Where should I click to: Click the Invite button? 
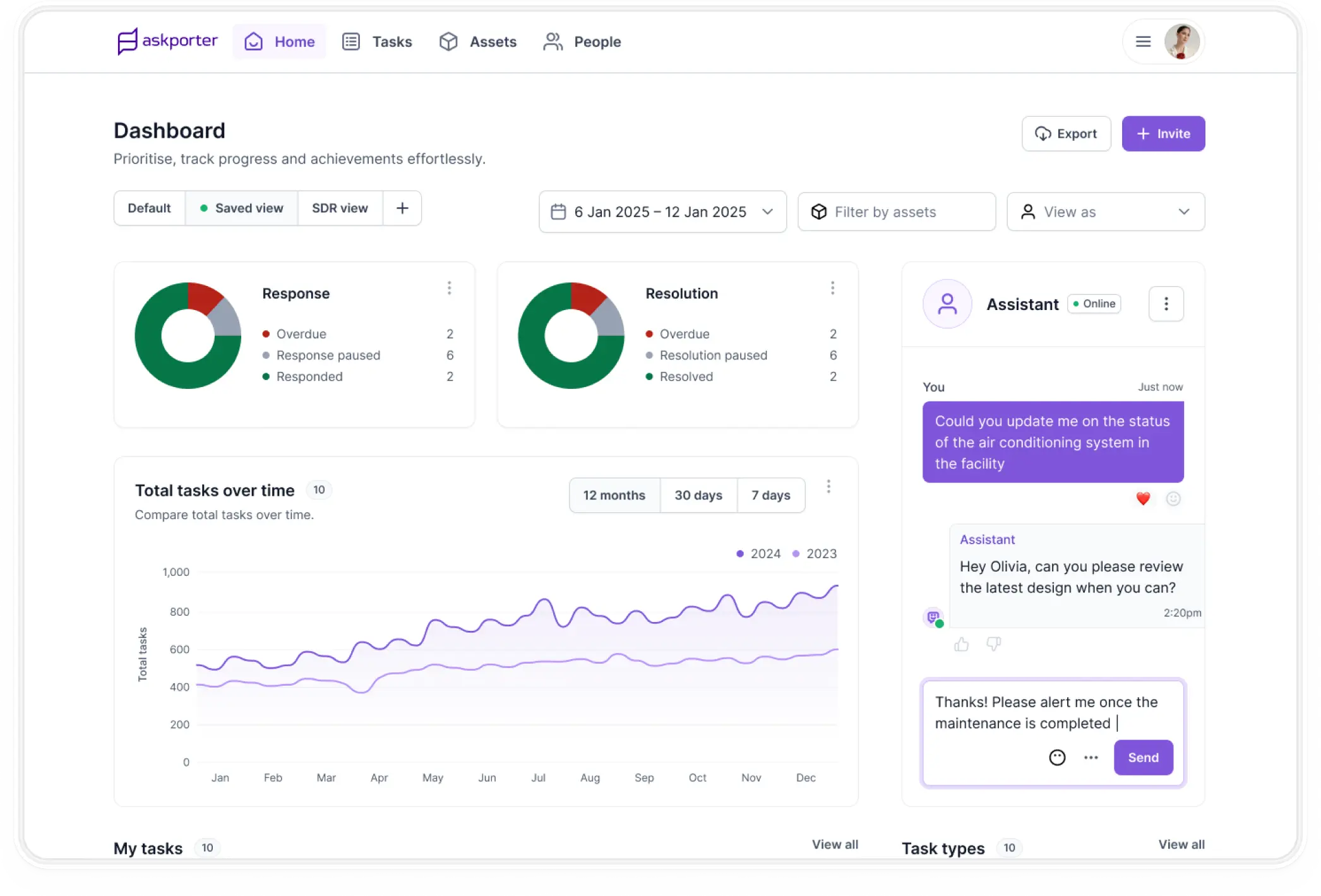(1163, 133)
